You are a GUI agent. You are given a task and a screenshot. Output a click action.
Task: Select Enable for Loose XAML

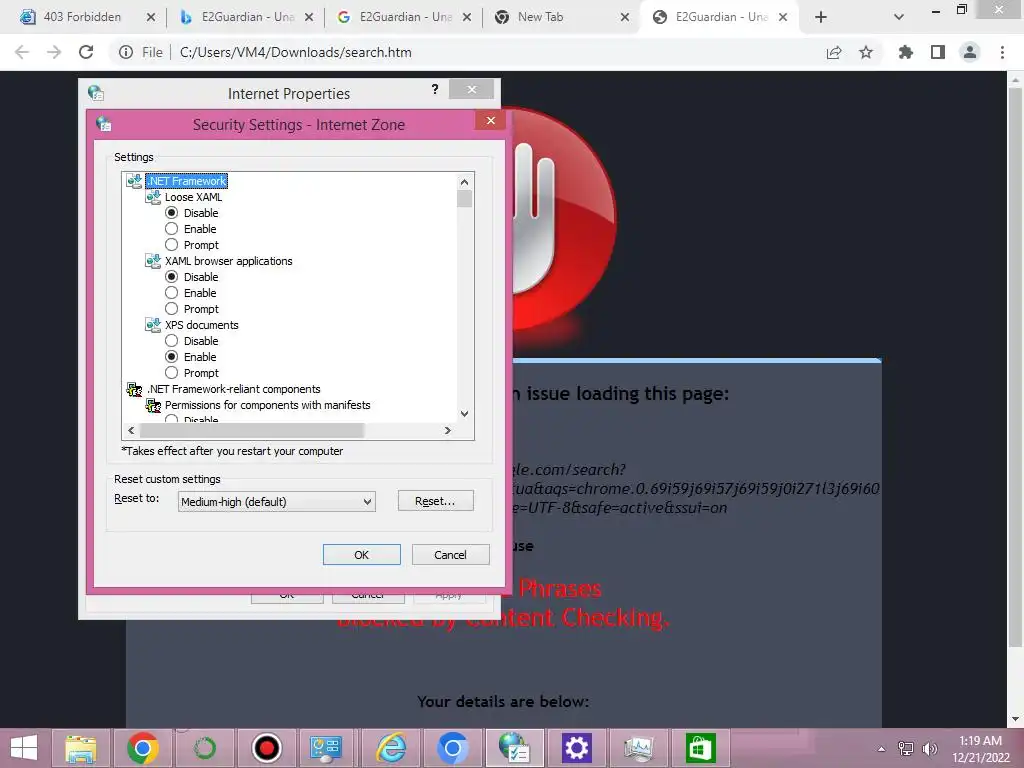(x=171, y=229)
